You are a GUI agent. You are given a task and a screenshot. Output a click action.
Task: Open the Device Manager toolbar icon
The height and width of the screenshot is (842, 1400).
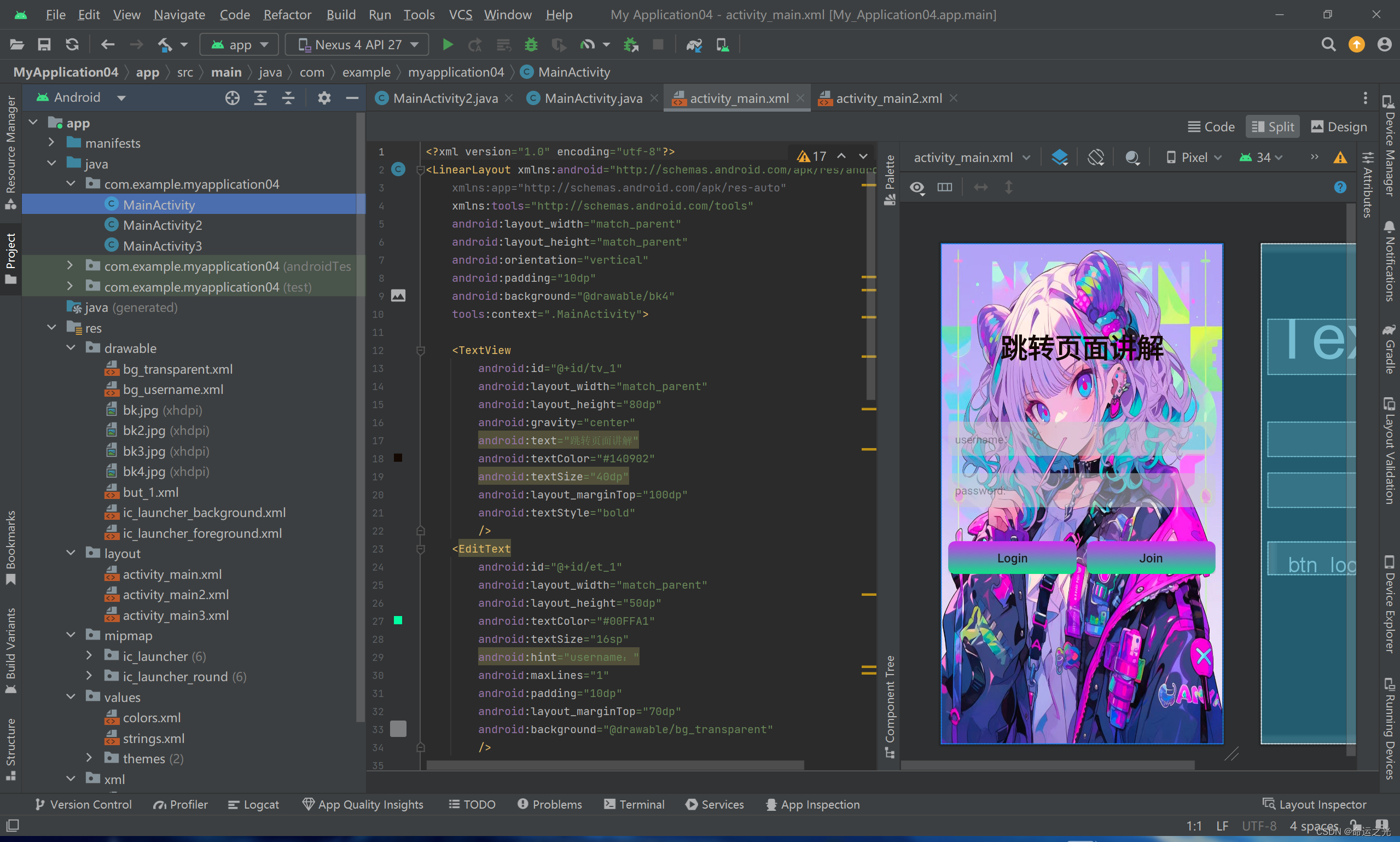[x=723, y=44]
